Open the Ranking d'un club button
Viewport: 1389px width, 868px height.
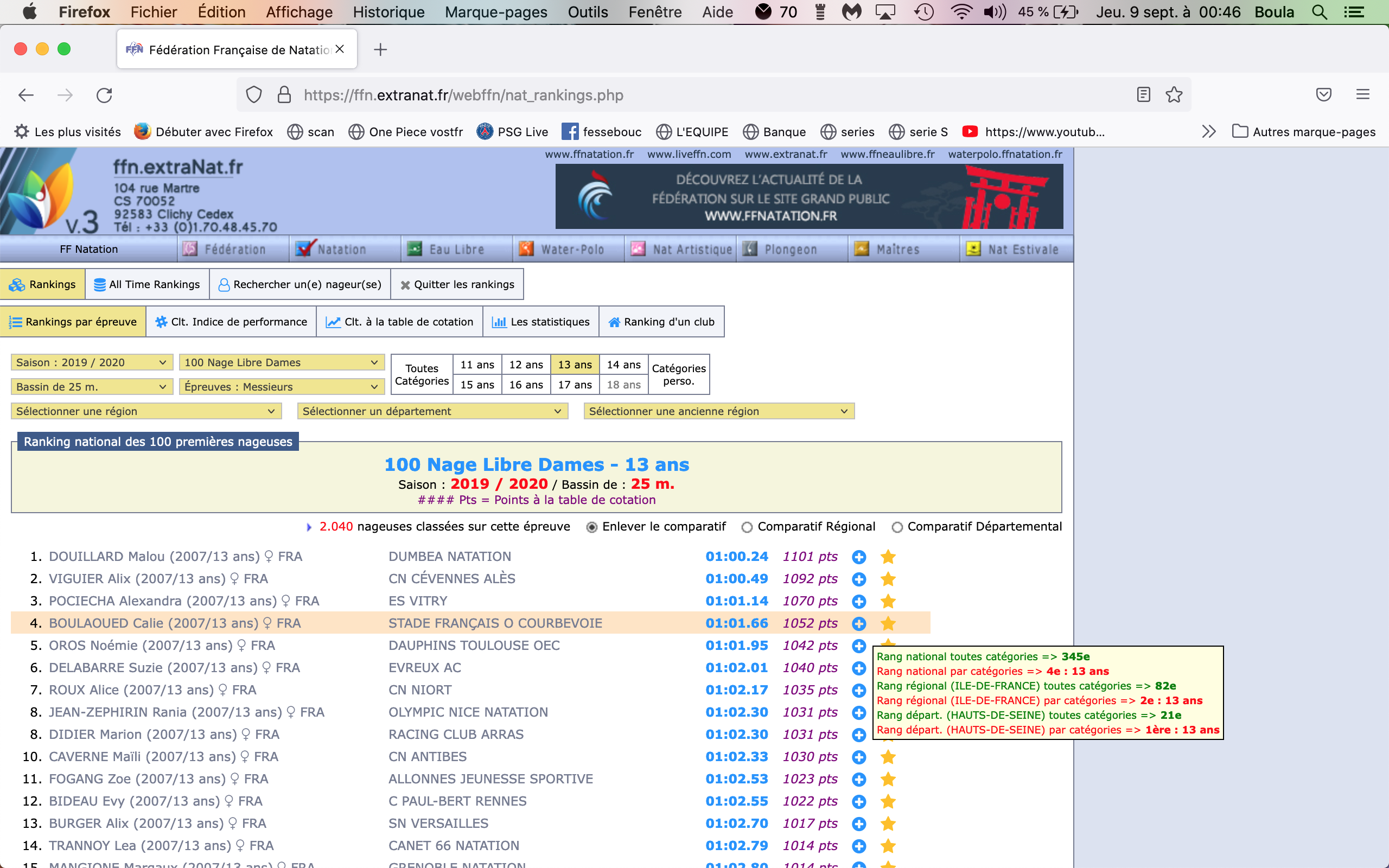[x=661, y=322]
